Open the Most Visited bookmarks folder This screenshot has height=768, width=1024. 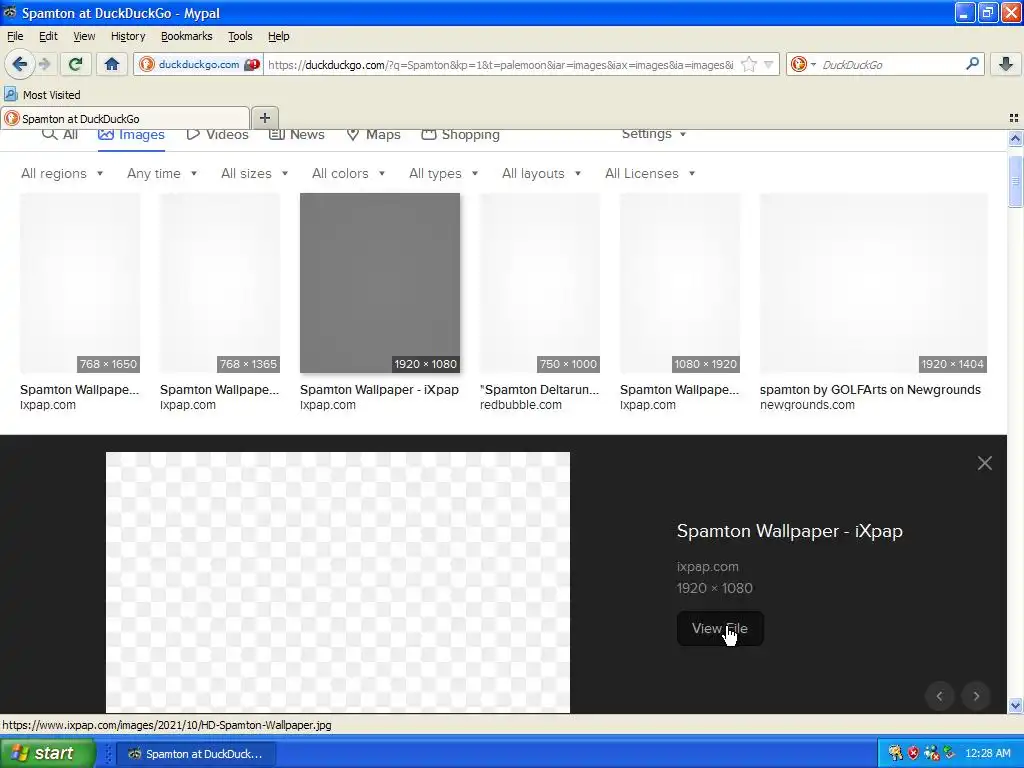(x=42, y=95)
